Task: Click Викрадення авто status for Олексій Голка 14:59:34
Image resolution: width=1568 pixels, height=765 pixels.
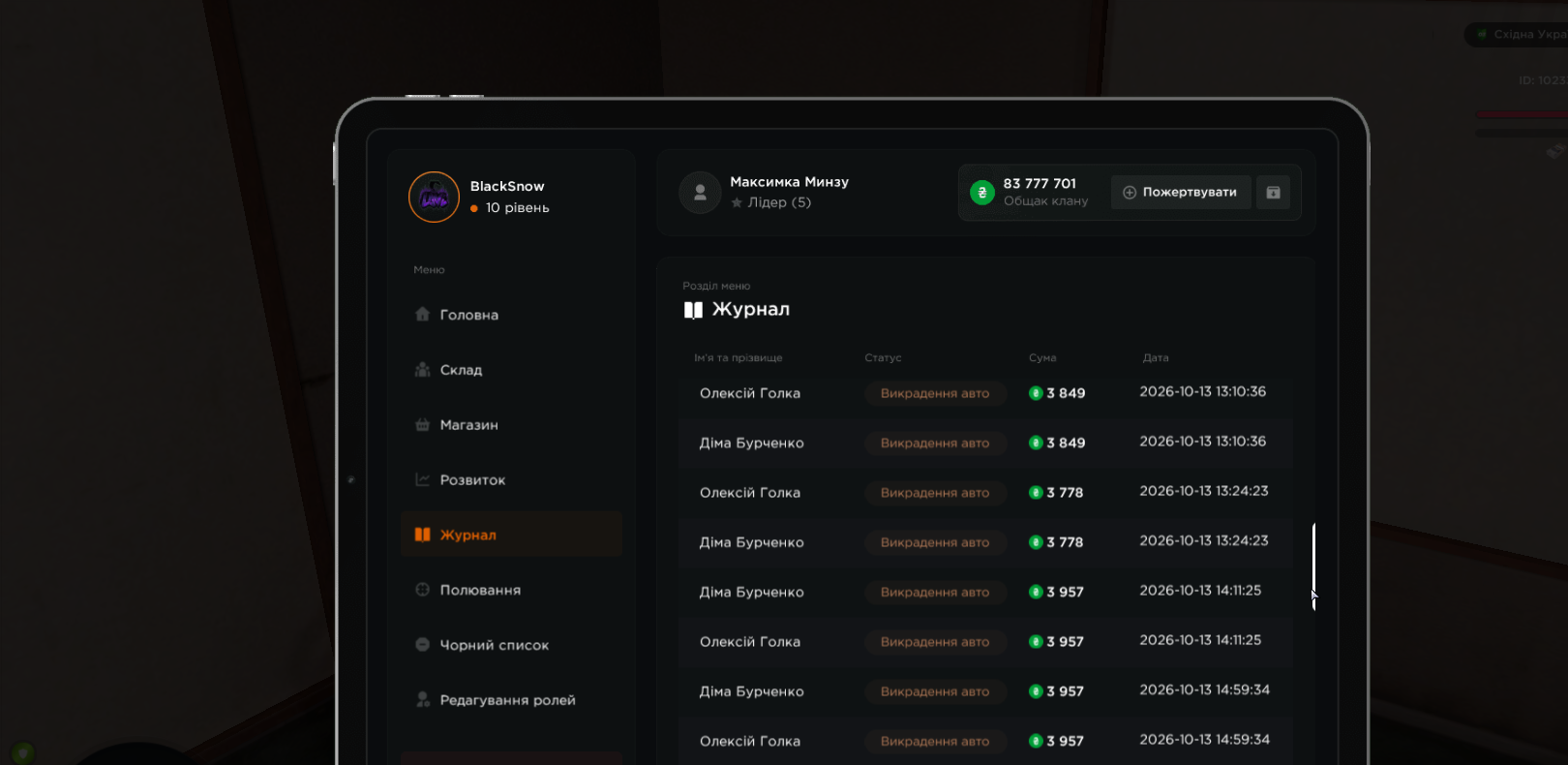Action: pyautogui.click(x=935, y=741)
